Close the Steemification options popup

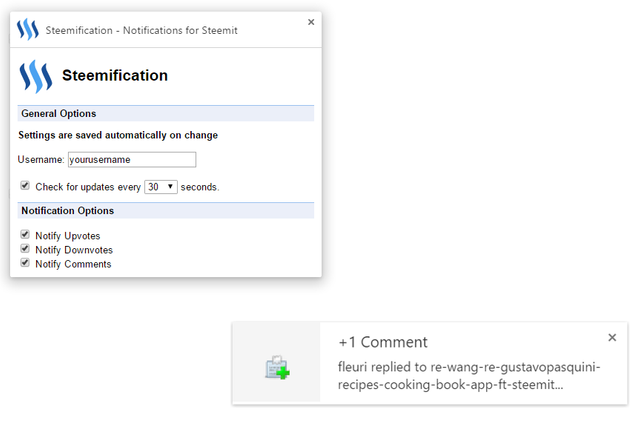point(311,22)
